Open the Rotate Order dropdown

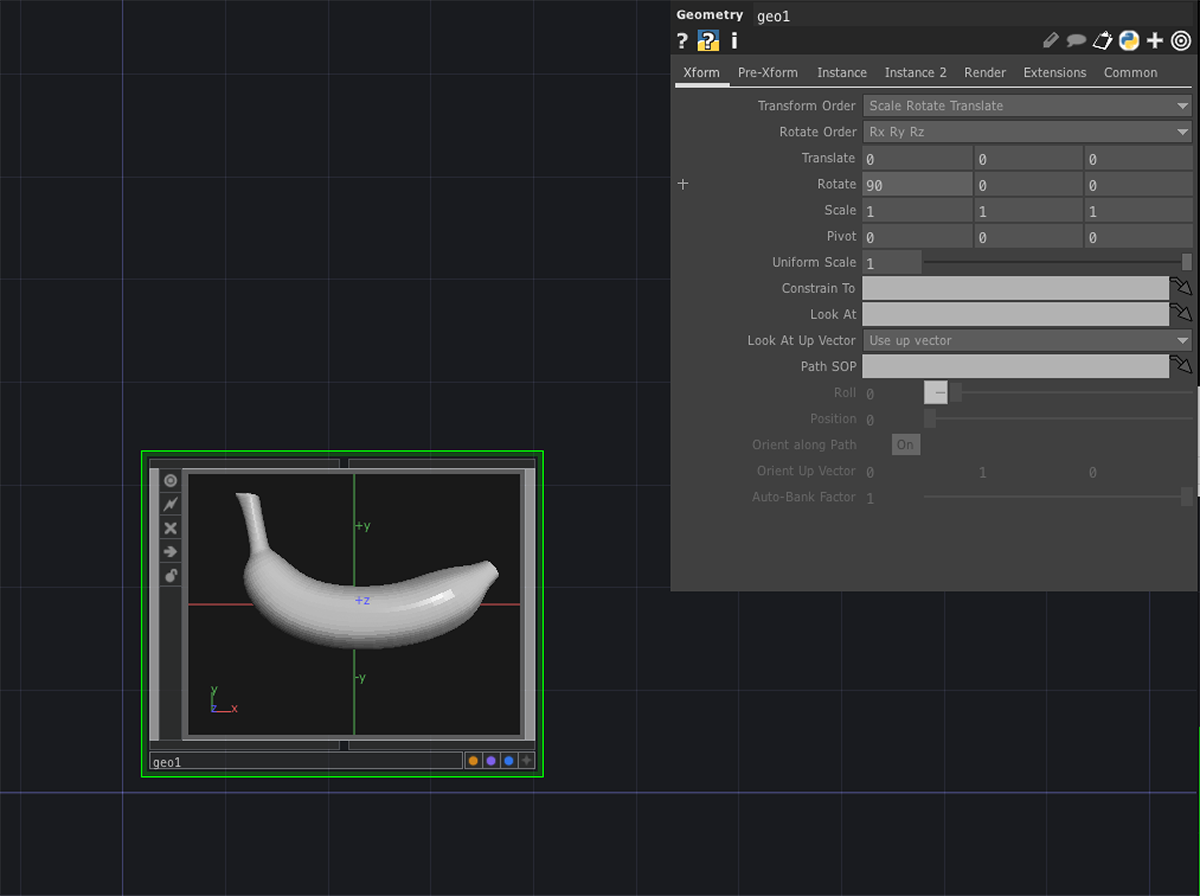pos(1027,132)
